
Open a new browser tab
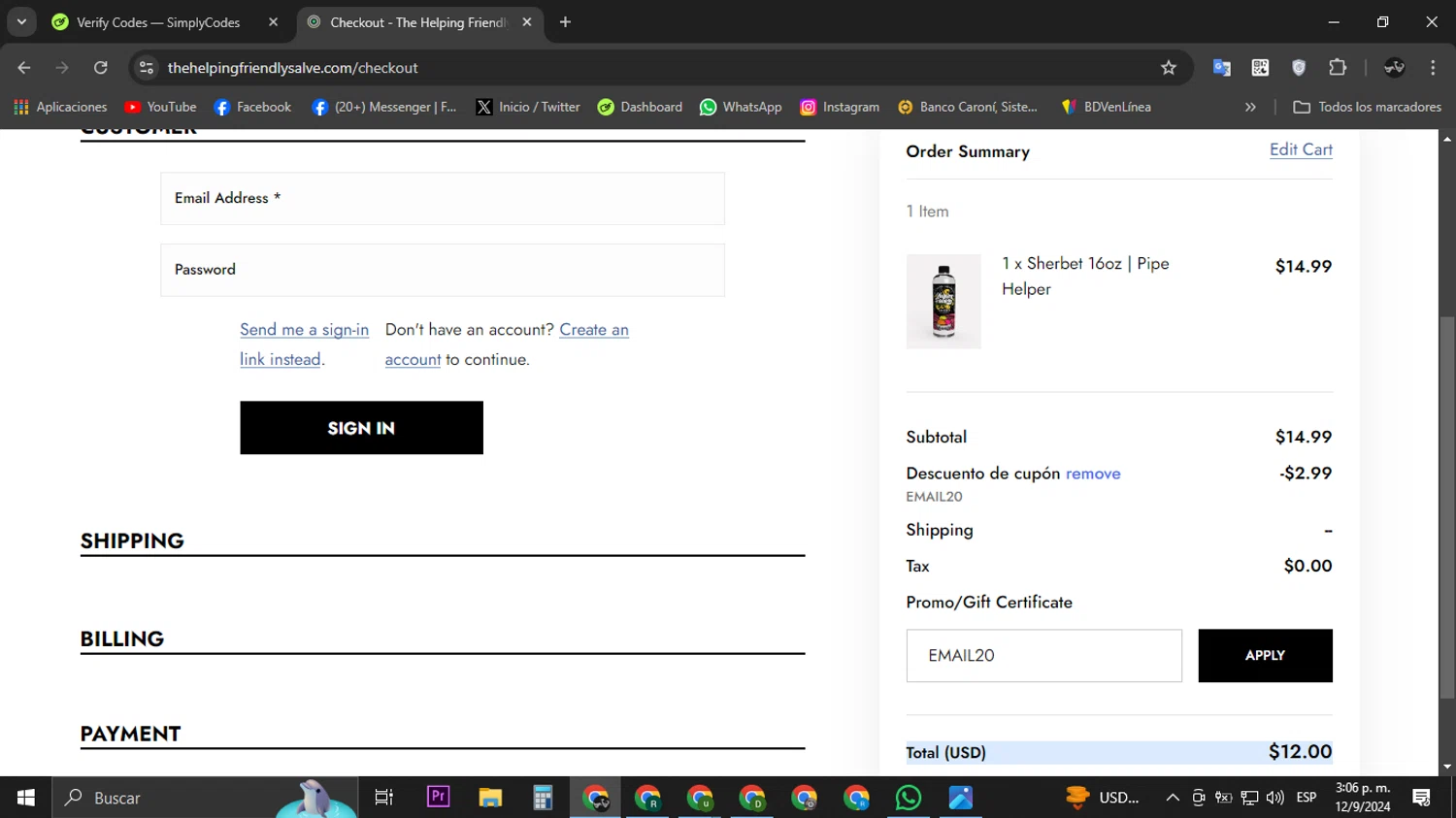(x=565, y=22)
